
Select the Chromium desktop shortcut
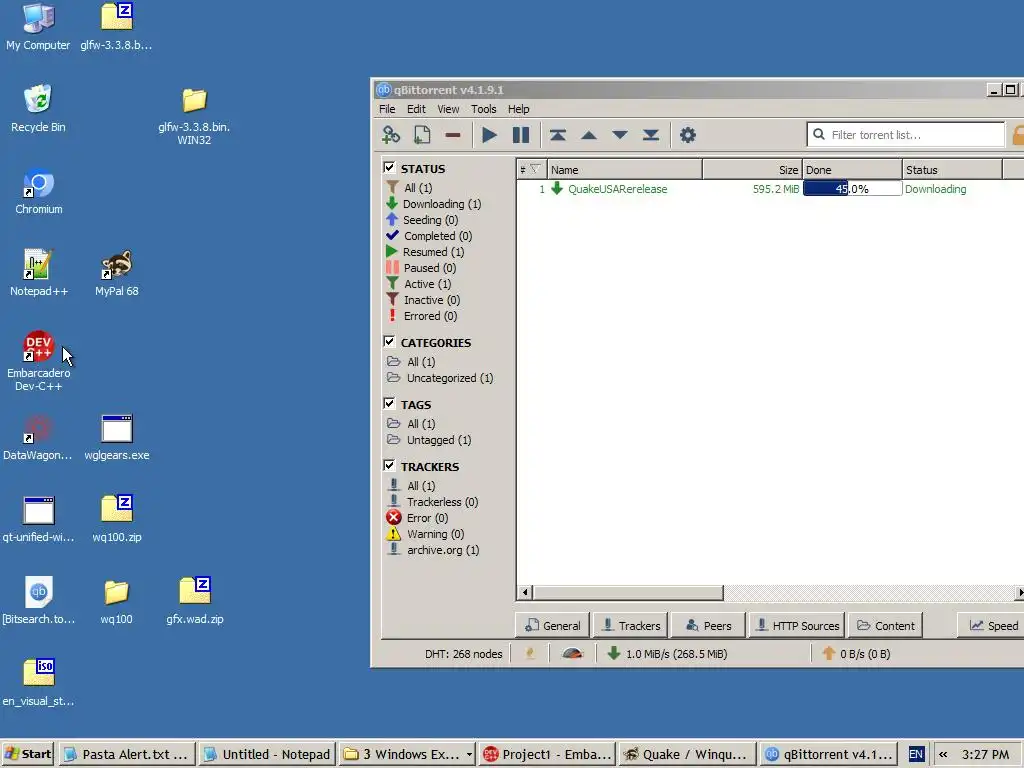(39, 191)
